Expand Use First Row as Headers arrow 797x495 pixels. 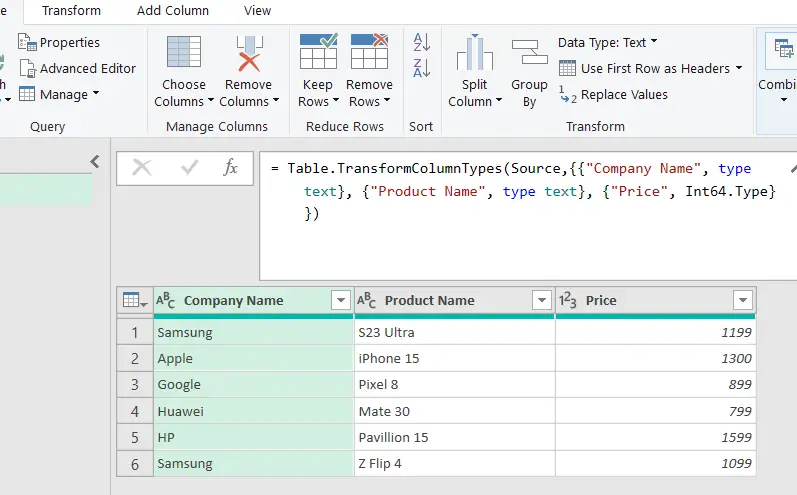pyautogui.click(x=739, y=68)
